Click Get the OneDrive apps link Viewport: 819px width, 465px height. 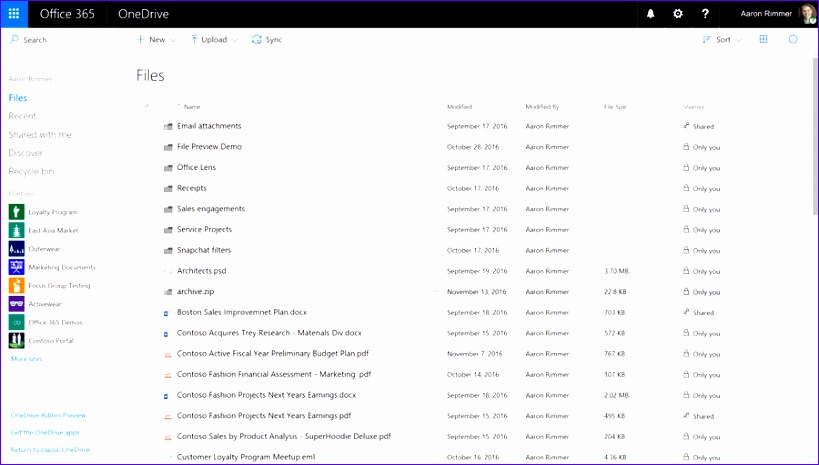[45, 433]
